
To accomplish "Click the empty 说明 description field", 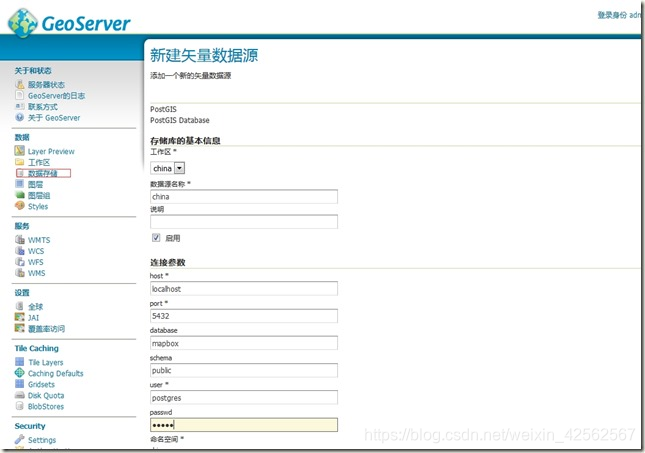I will (x=244, y=221).
